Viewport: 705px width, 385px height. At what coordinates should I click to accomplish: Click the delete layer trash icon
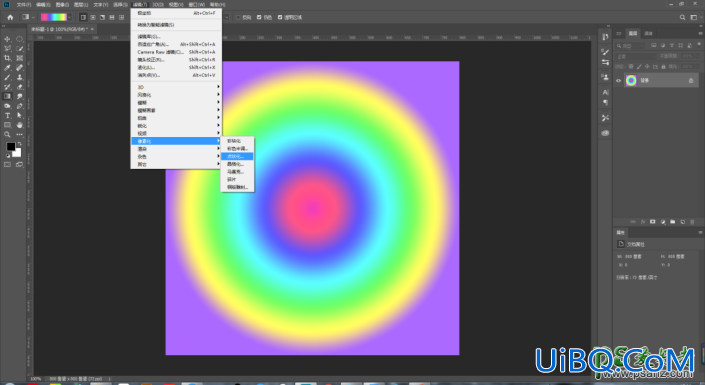click(692, 222)
